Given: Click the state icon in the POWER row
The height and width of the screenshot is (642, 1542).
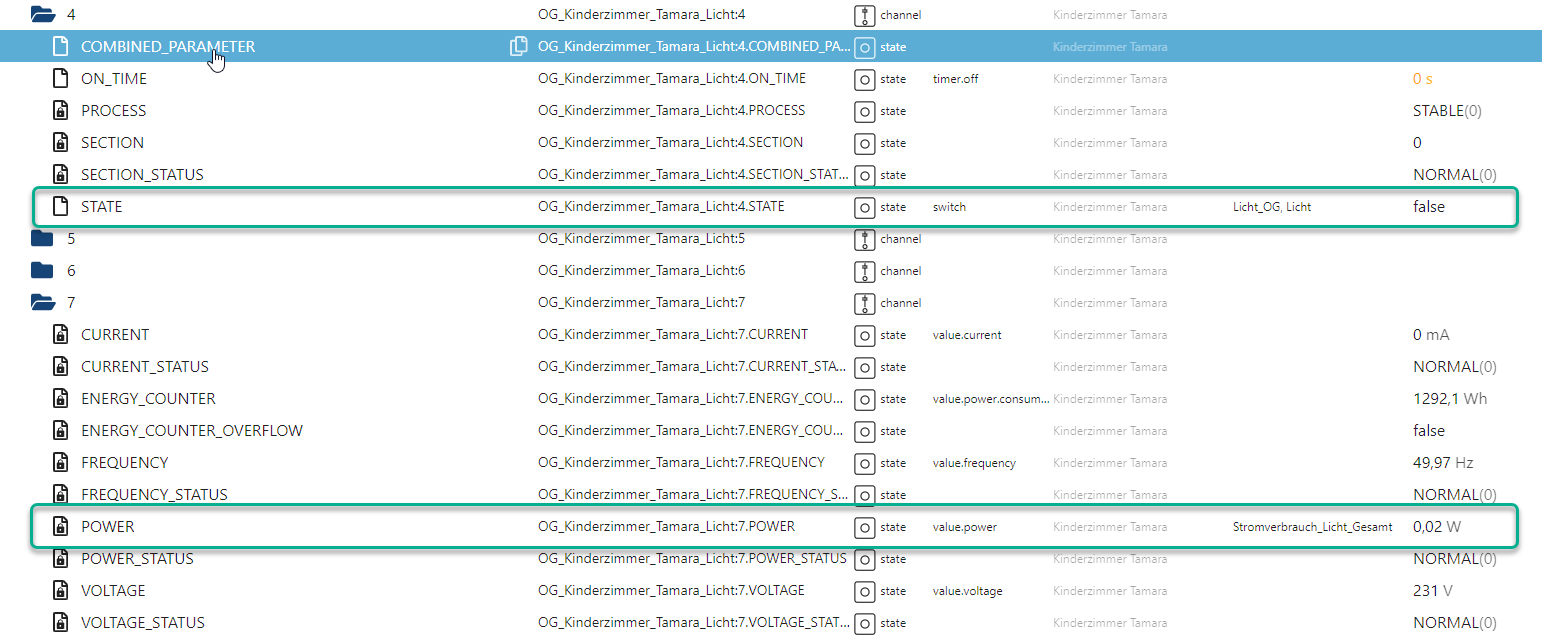Looking at the screenshot, I should pos(865,527).
